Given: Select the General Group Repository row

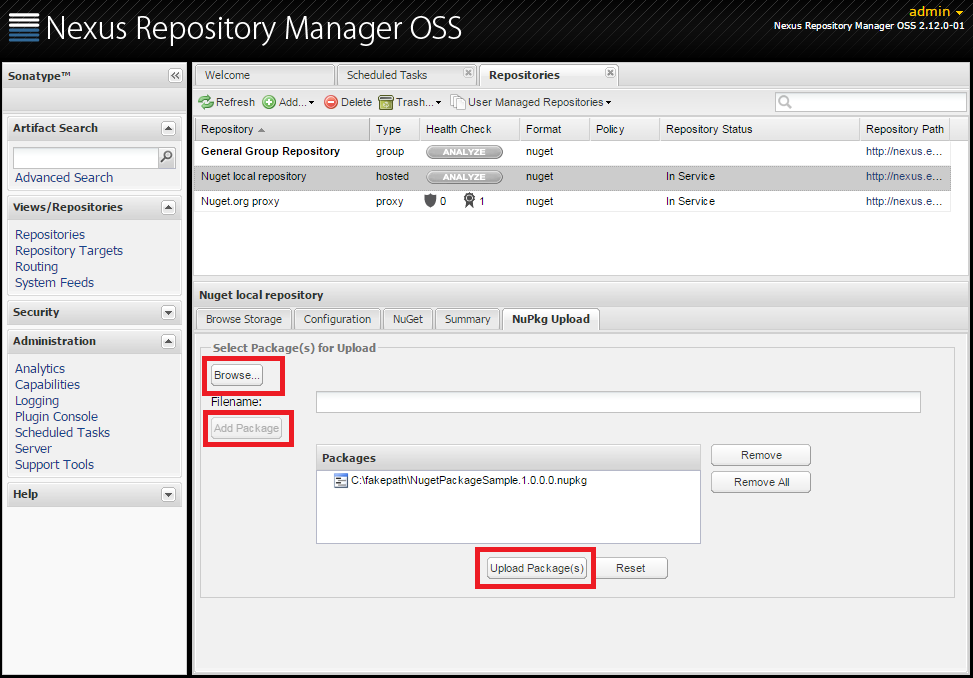Looking at the screenshot, I should 572,152.
